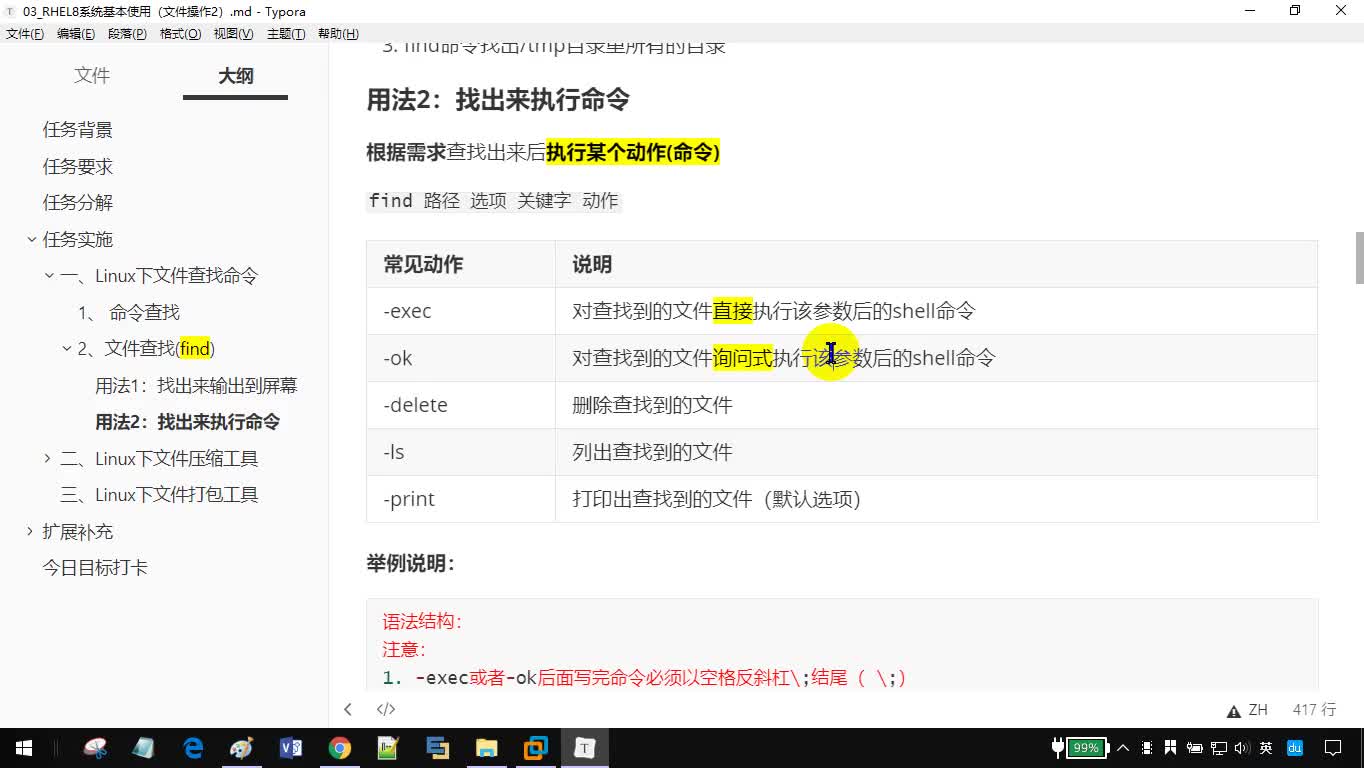The width and height of the screenshot is (1364, 768).
Task: Click the -ok table cell
Action: [461, 358]
